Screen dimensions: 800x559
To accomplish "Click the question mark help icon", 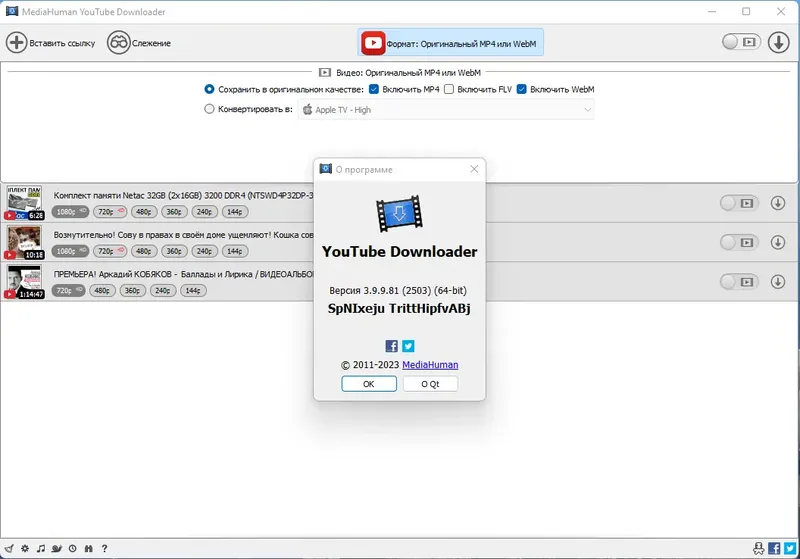I will [104, 548].
